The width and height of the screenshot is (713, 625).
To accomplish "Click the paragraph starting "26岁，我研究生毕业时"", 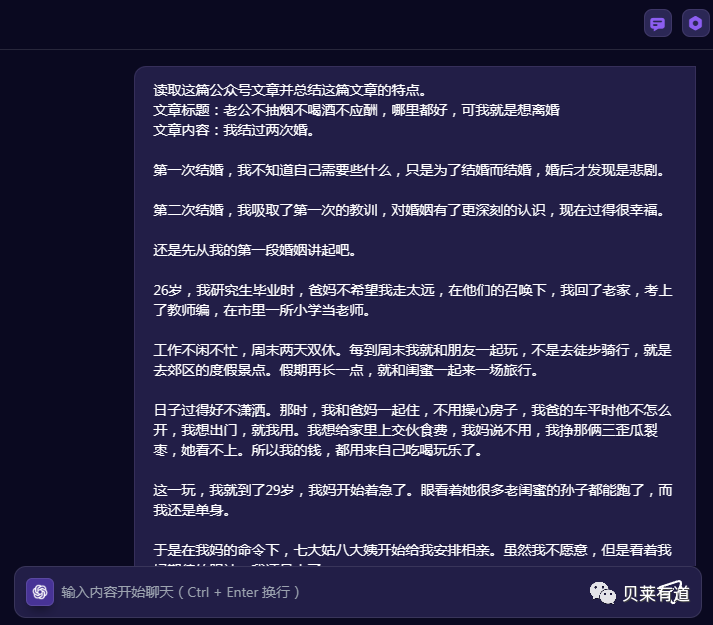I will 413,300.
